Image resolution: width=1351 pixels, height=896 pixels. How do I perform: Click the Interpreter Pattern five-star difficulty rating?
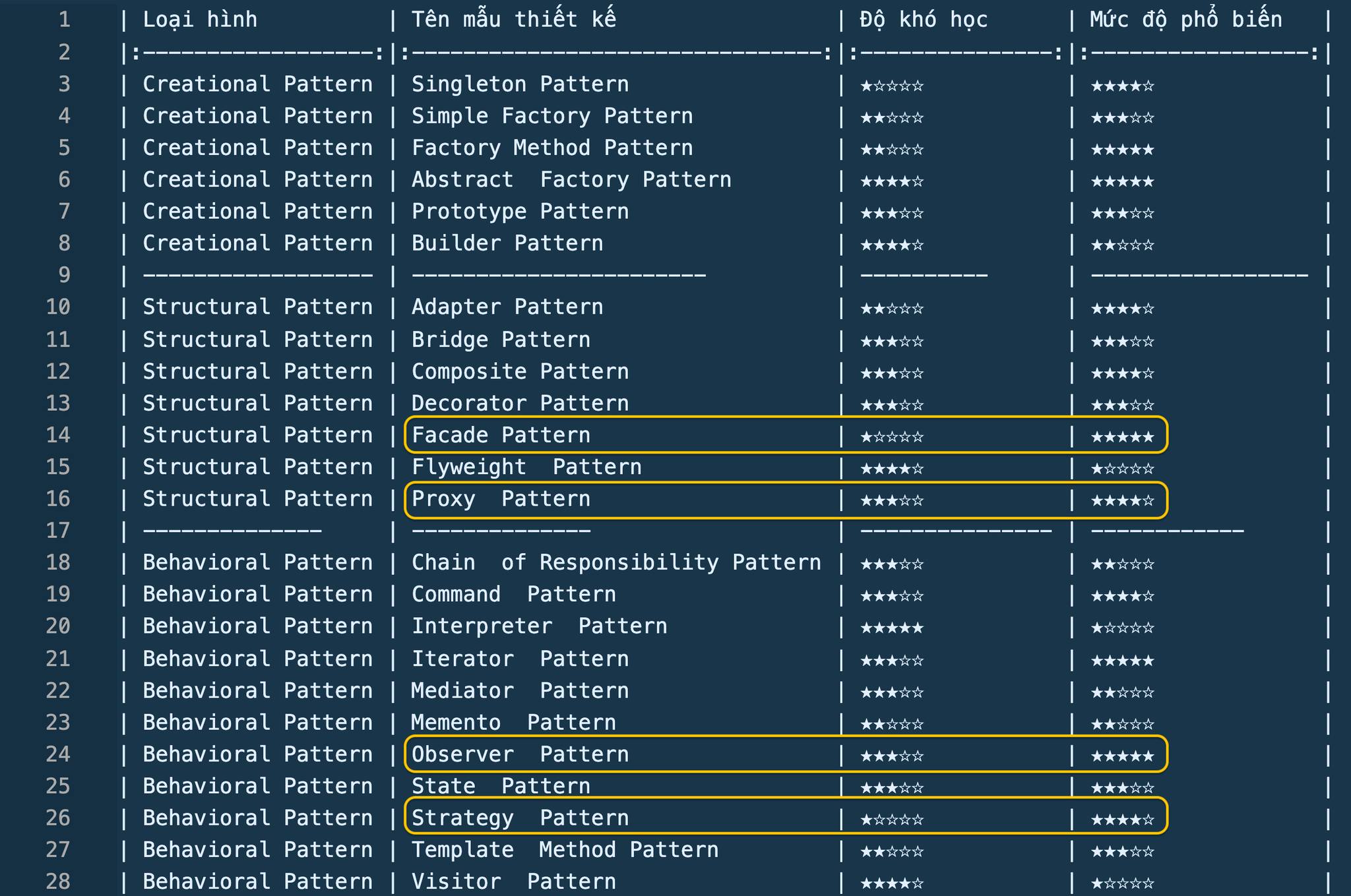pos(892,628)
